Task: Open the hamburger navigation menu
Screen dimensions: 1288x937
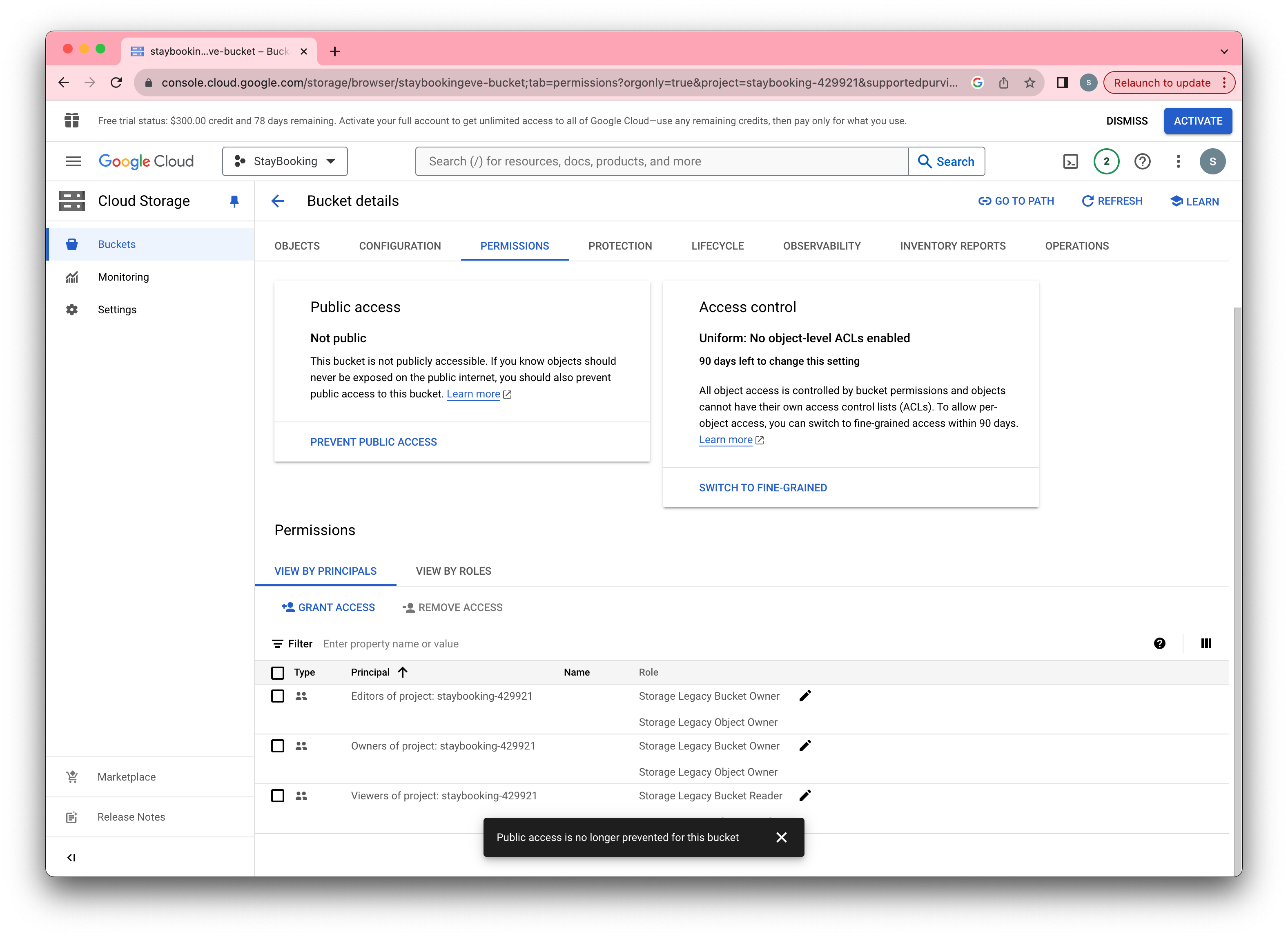Action: pos(73,161)
